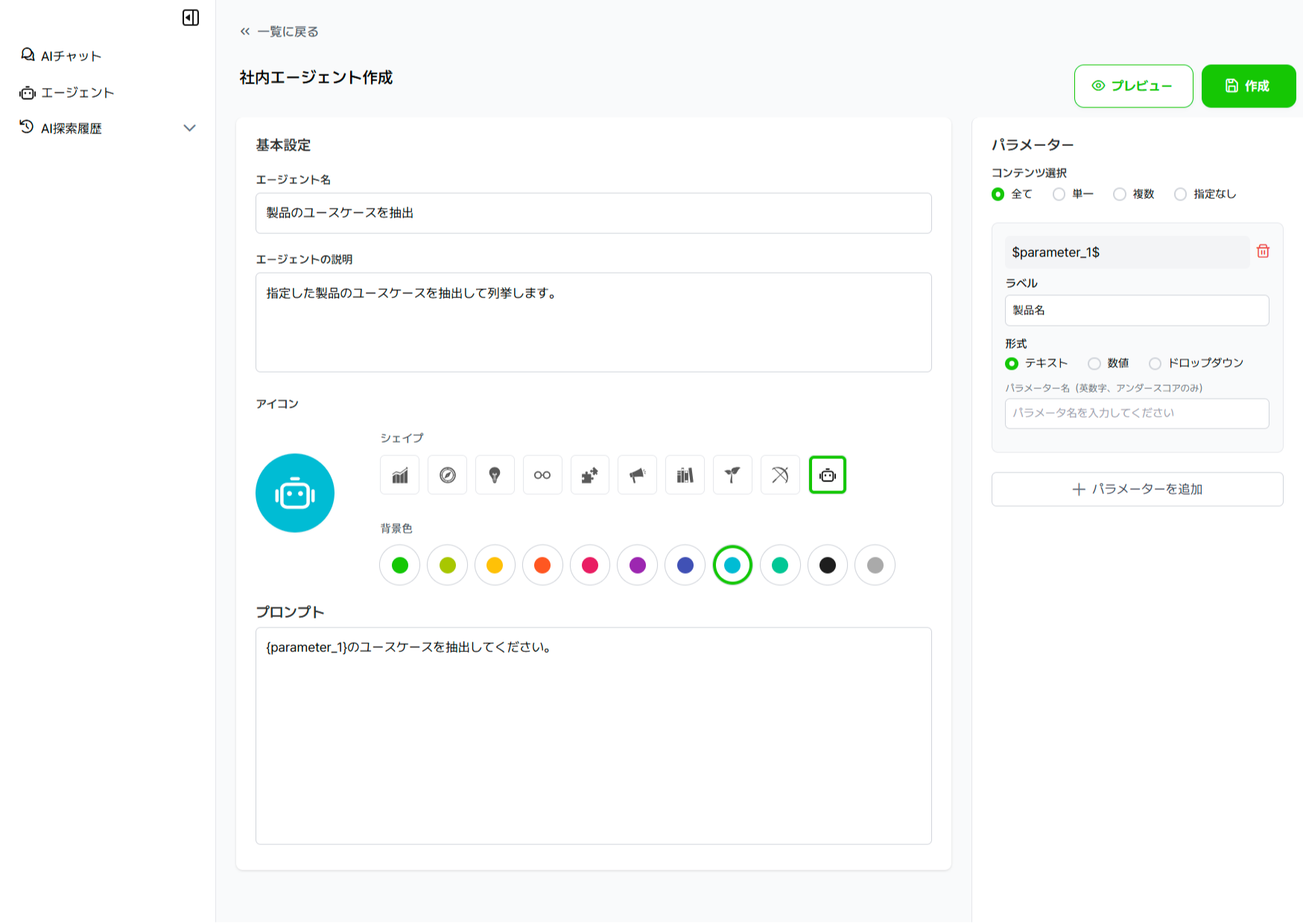1303x924 pixels.
Task: Choose the compass shape icon
Action: (447, 475)
